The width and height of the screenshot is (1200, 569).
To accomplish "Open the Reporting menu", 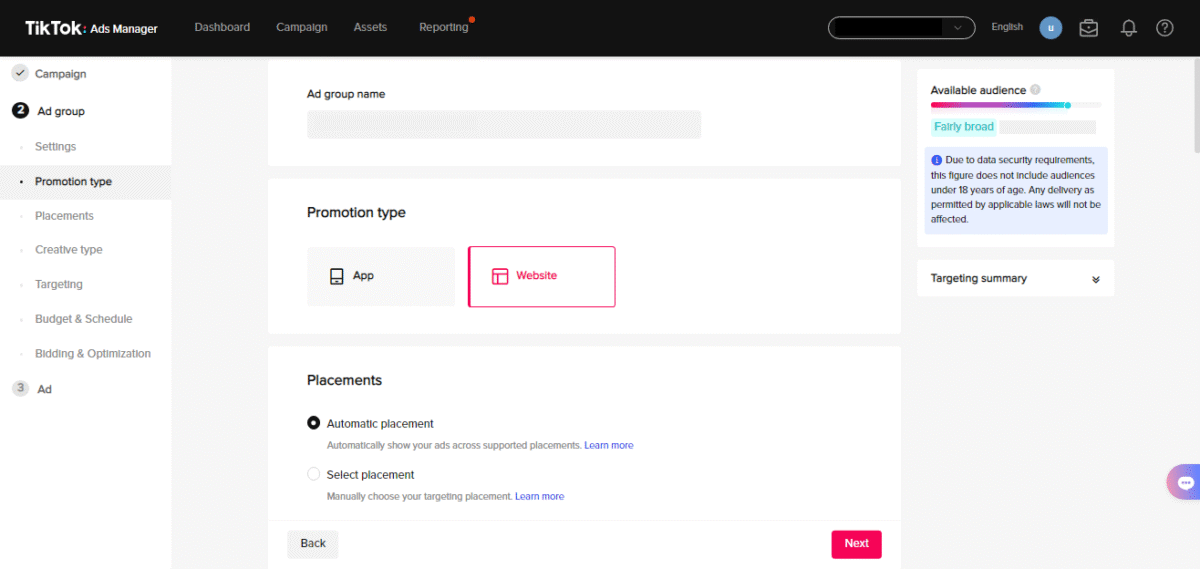I will [x=444, y=27].
